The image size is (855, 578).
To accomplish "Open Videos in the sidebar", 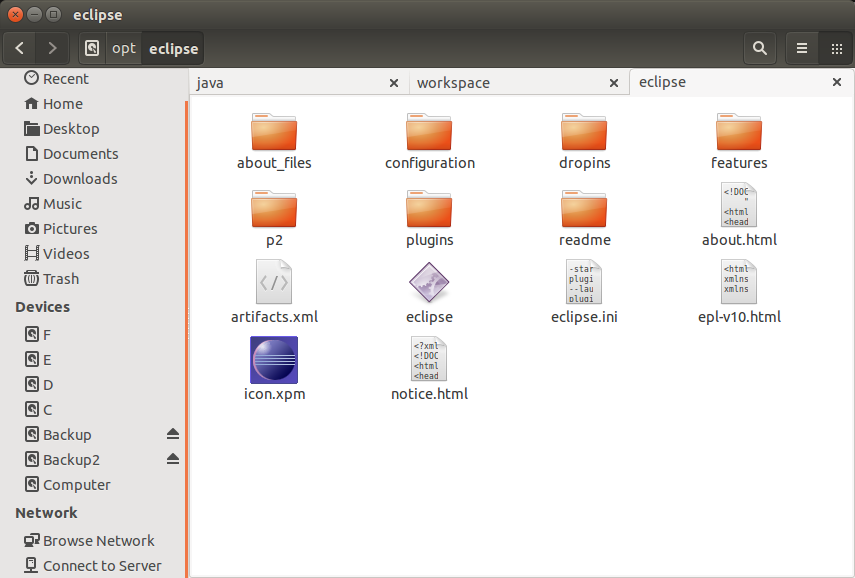I will [94, 254].
